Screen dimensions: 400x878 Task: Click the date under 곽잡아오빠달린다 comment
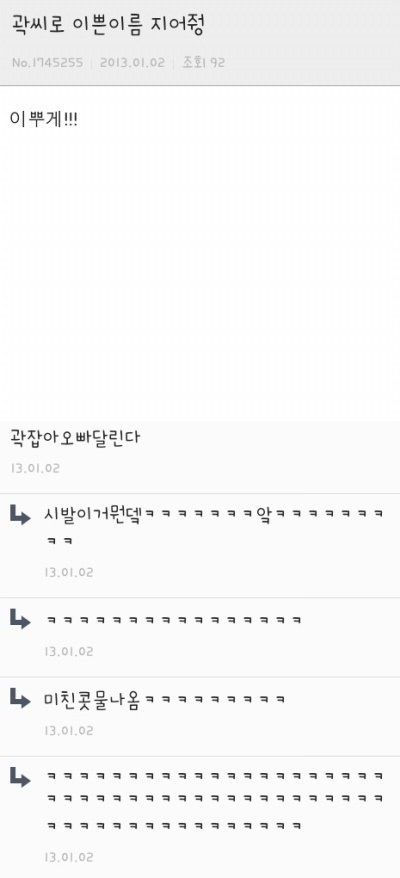[x=35, y=469]
